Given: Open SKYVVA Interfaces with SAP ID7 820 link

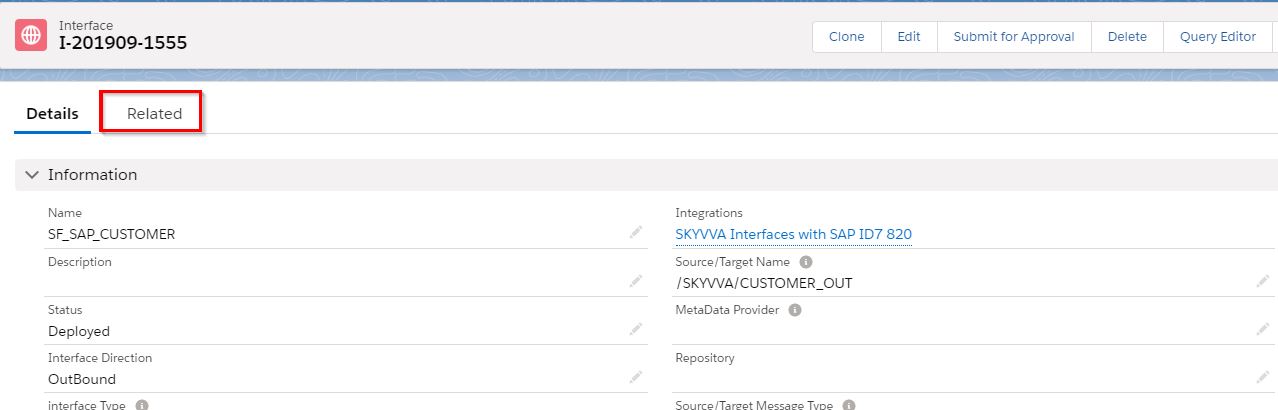Looking at the screenshot, I should (x=793, y=234).
